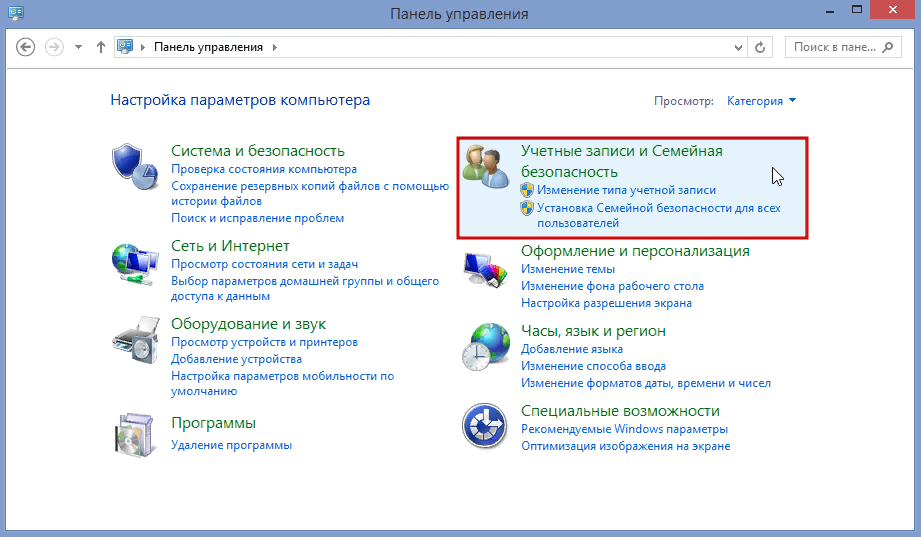This screenshot has width=921, height=537.
Task: Open Сеть и Интернет category
Action: (x=230, y=246)
